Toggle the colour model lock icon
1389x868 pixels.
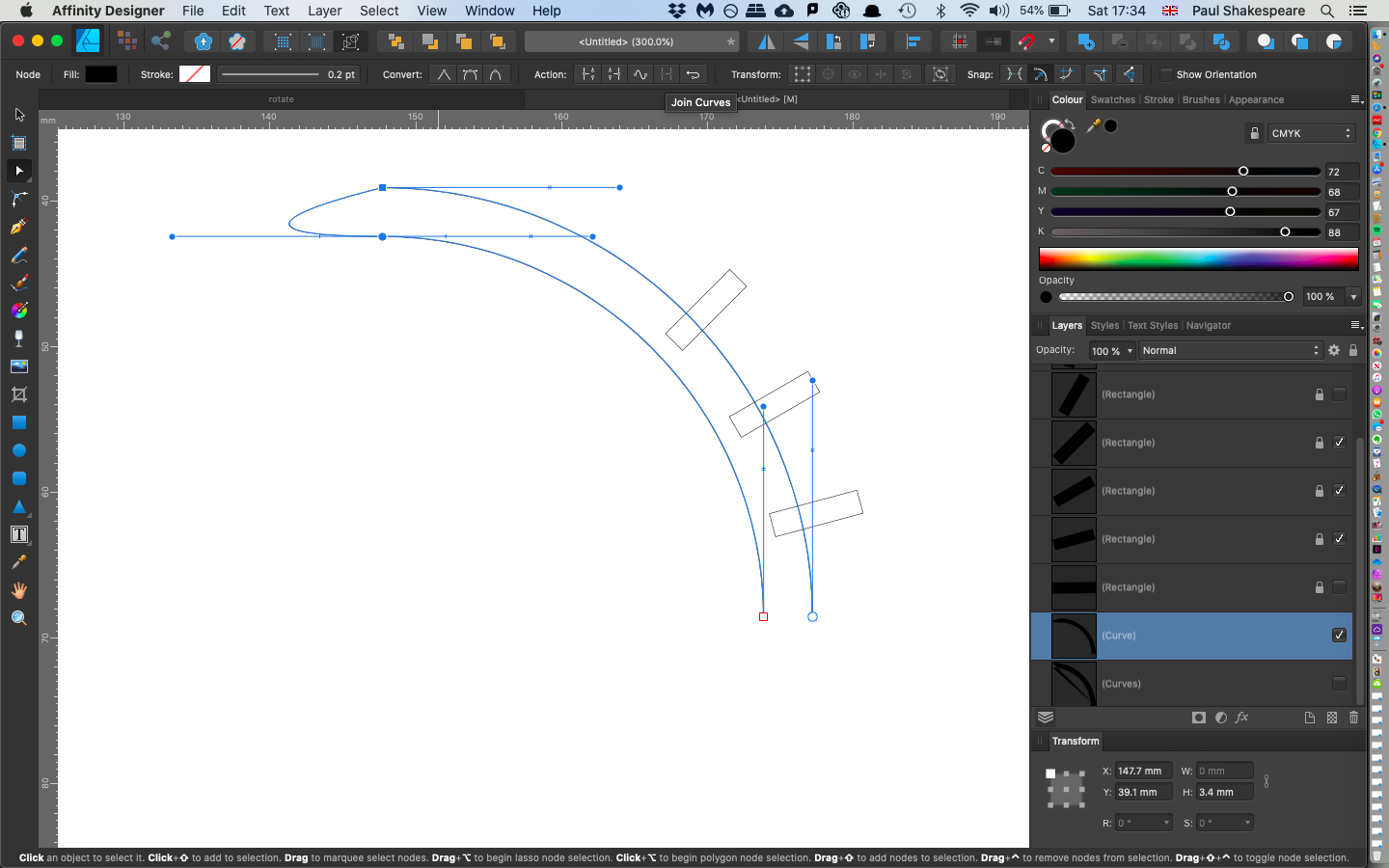1255,133
